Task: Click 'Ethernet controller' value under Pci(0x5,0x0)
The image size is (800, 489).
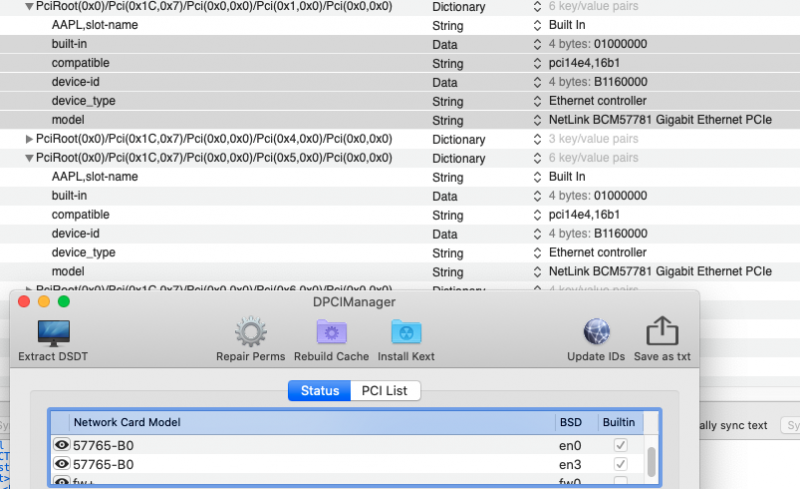Action: (597, 252)
